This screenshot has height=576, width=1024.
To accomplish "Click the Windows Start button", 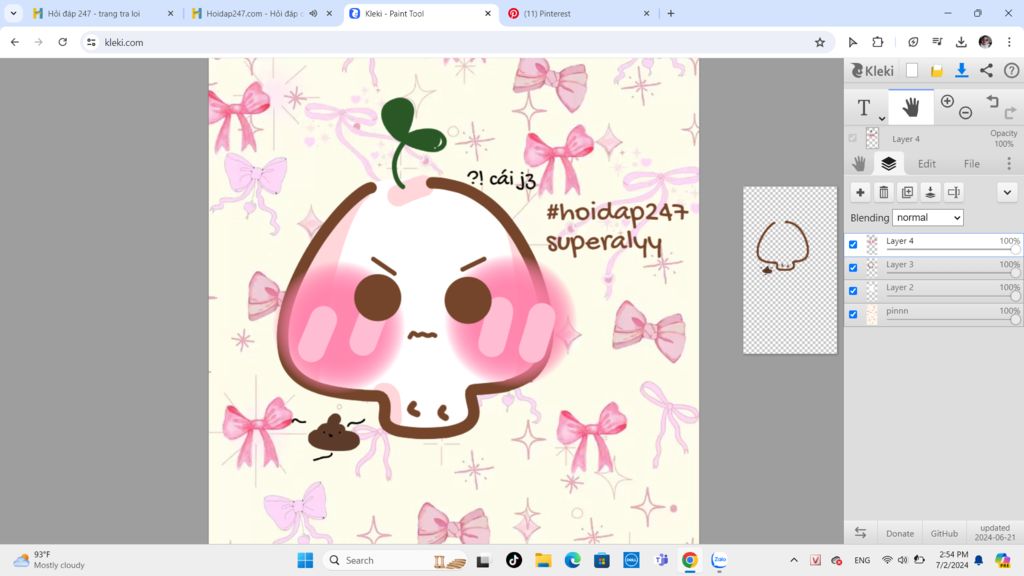I will [305, 560].
